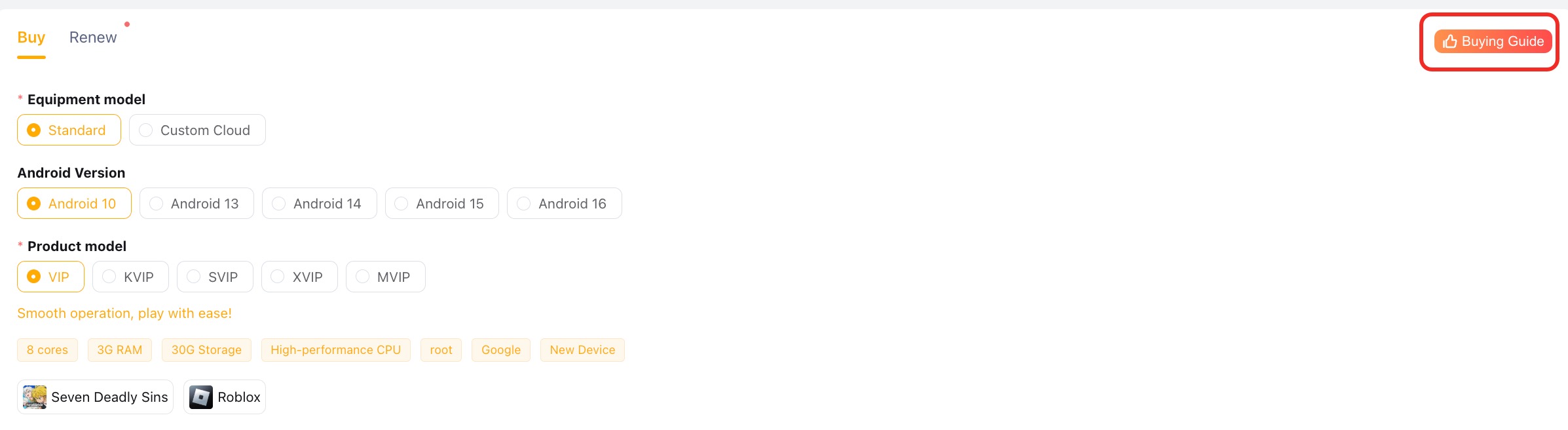Image resolution: width=1568 pixels, height=430 pixels.
Task: Click the New Device tag
Action: [x=582, y=350]
